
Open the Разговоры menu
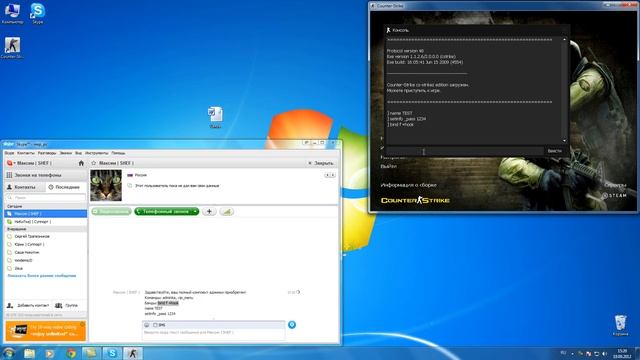coord(47,153)
